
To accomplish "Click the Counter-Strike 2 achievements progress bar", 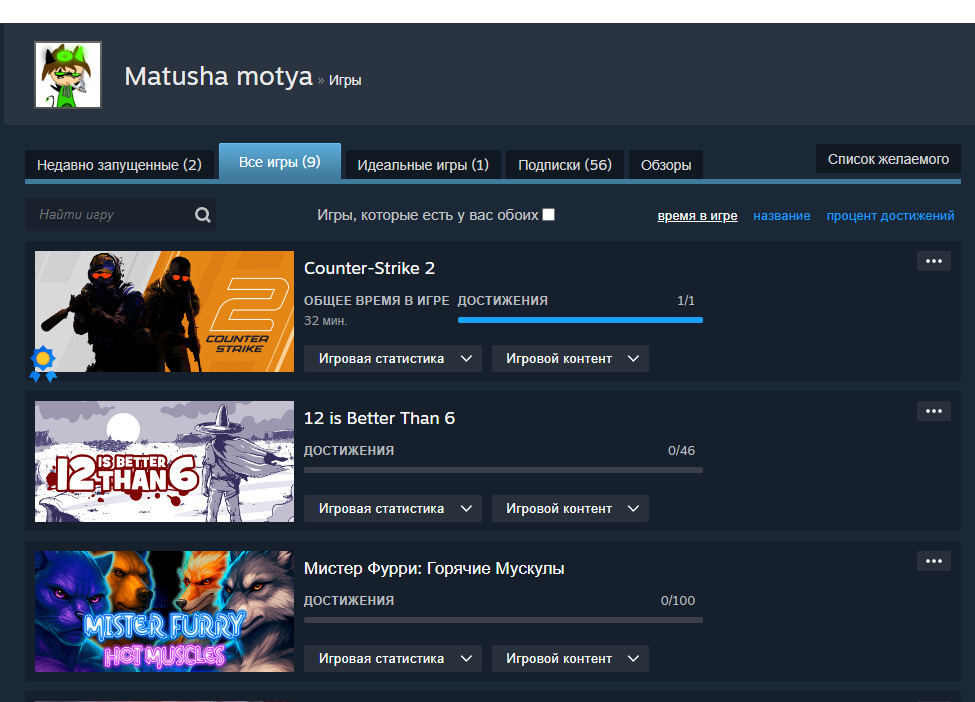I will click(580, 320).
